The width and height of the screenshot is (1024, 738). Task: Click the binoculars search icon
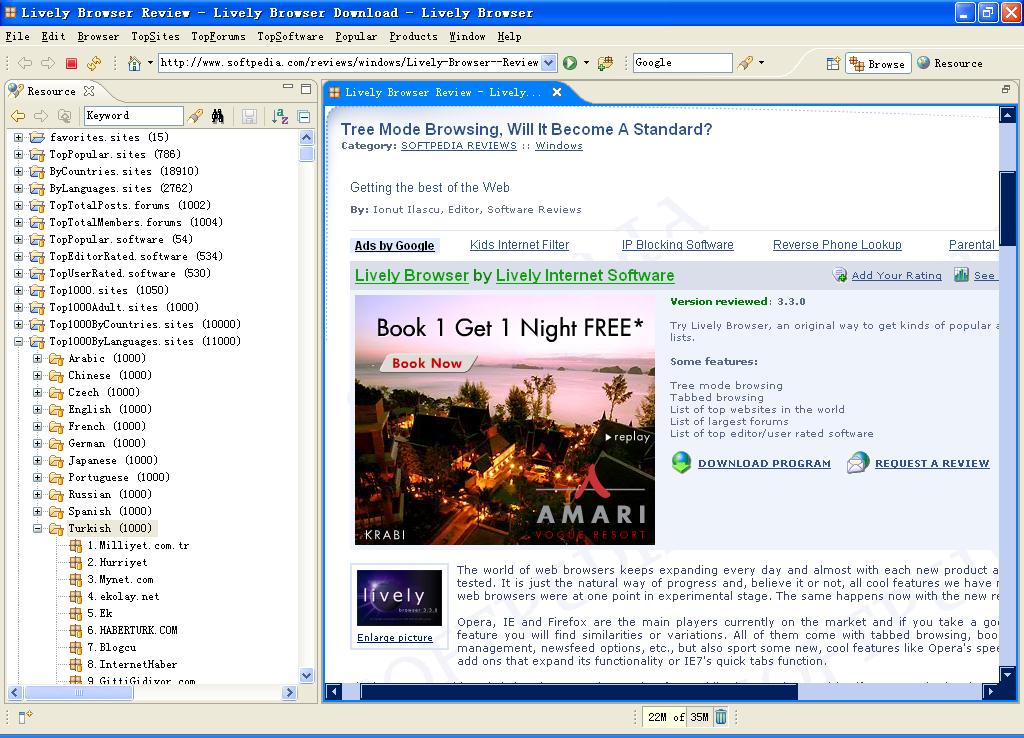coord(218,116)
